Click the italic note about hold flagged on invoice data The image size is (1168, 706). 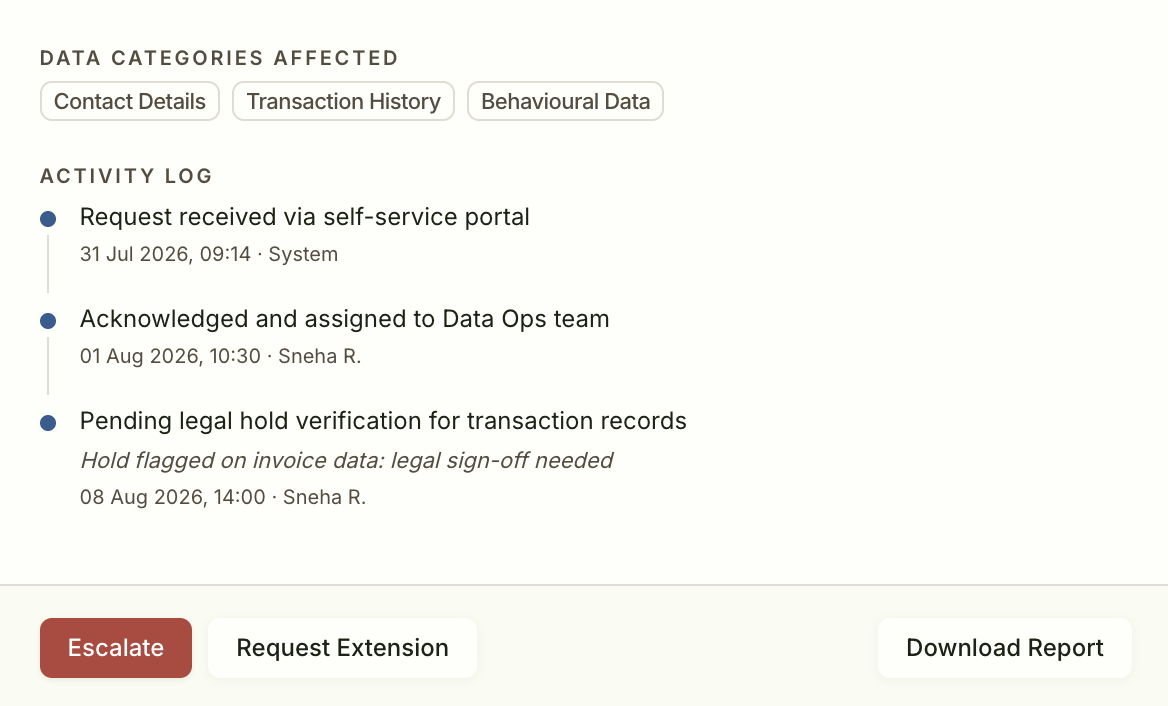point(346,460)
